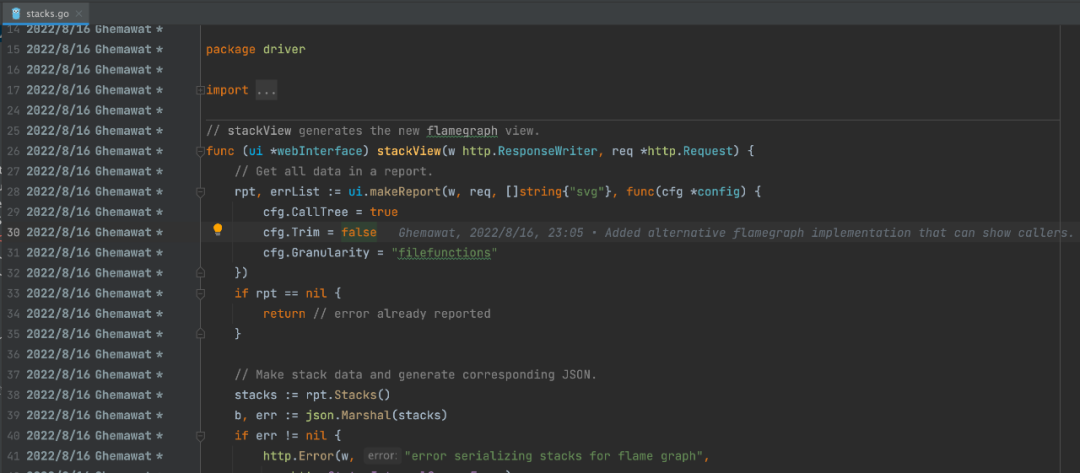1080x473 pixels.
Task: Click the inline commit message about alternative flamegraph
Action: [736, 233]
